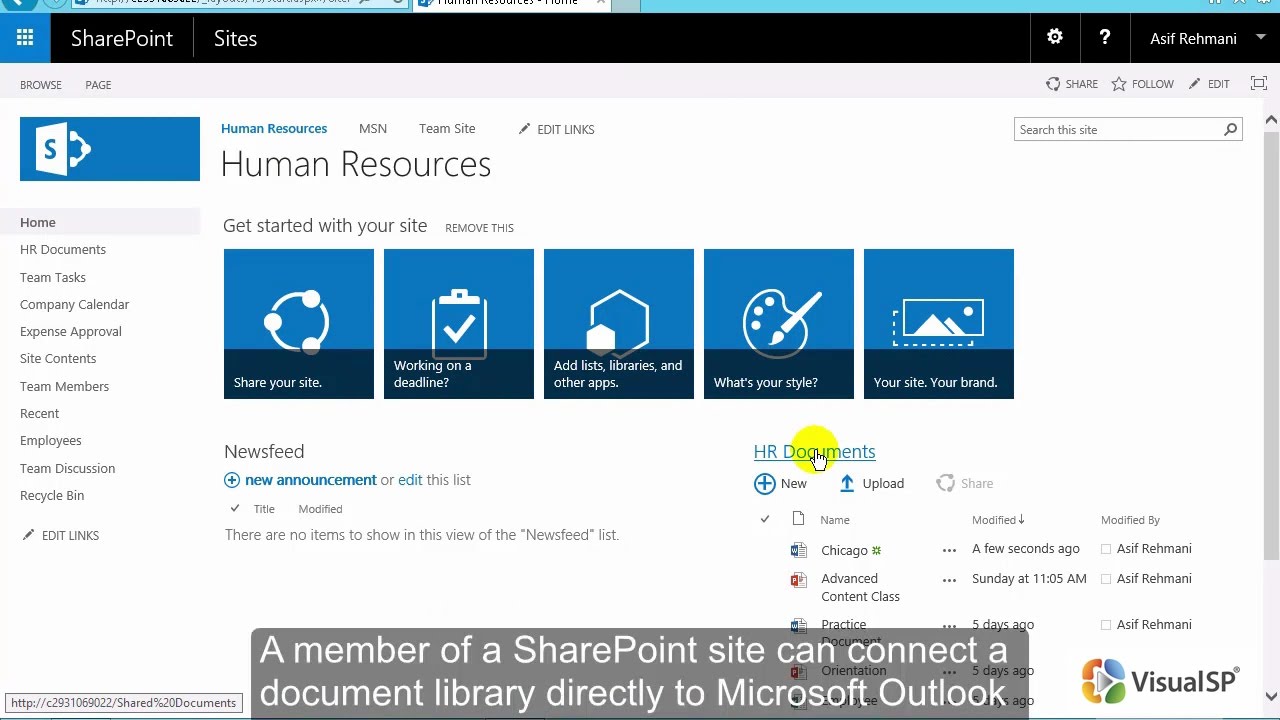
Task: Switch to the PAGE ribbon tab
Action: 98,85
